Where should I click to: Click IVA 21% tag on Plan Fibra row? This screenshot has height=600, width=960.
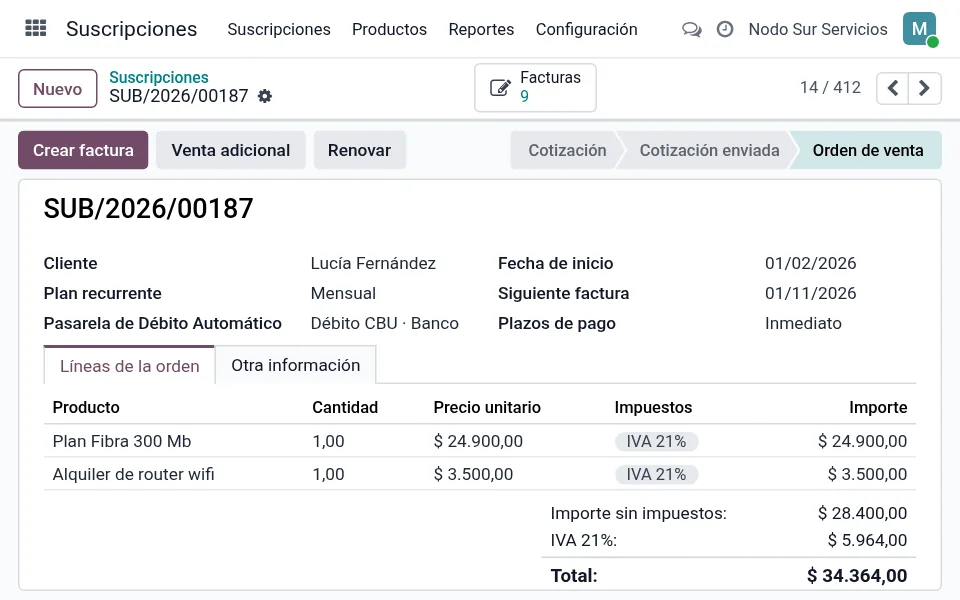[x=656, y=441]
